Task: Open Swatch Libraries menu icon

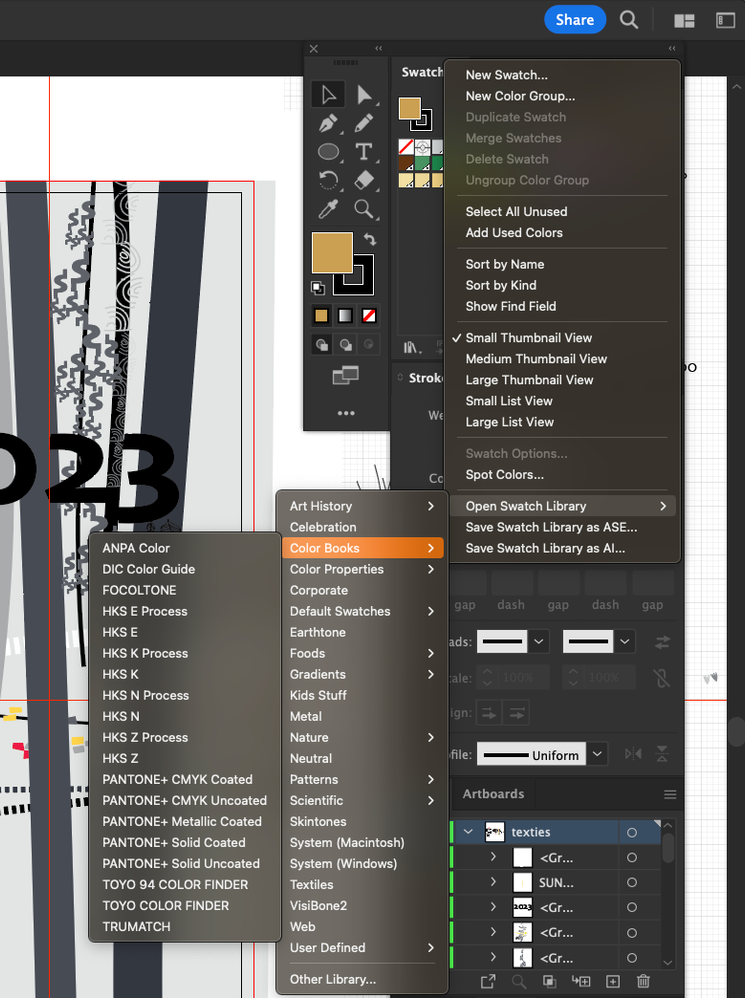Action: [412, 347]
